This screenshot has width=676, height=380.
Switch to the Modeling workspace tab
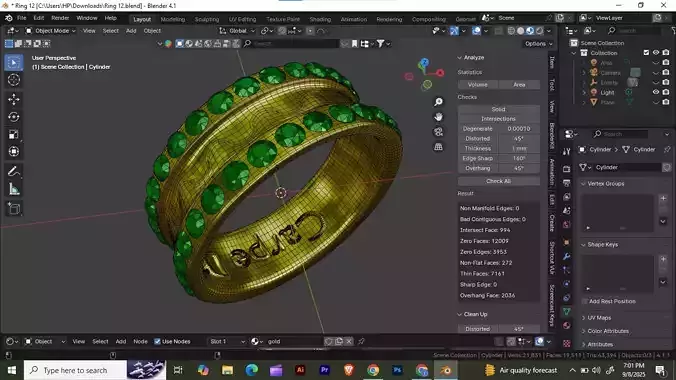tap(172, 19)
